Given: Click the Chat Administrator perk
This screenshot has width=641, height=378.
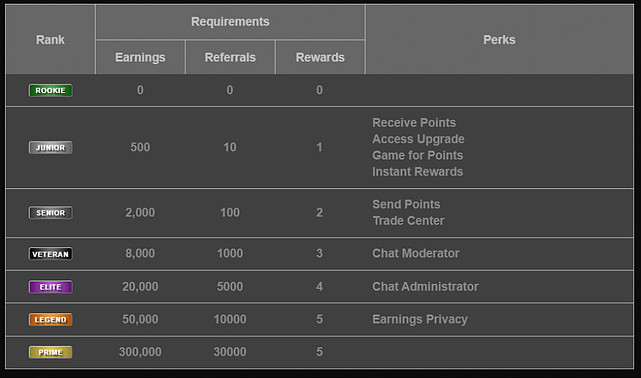Looking at the screenshot, I should pos(425,286).
